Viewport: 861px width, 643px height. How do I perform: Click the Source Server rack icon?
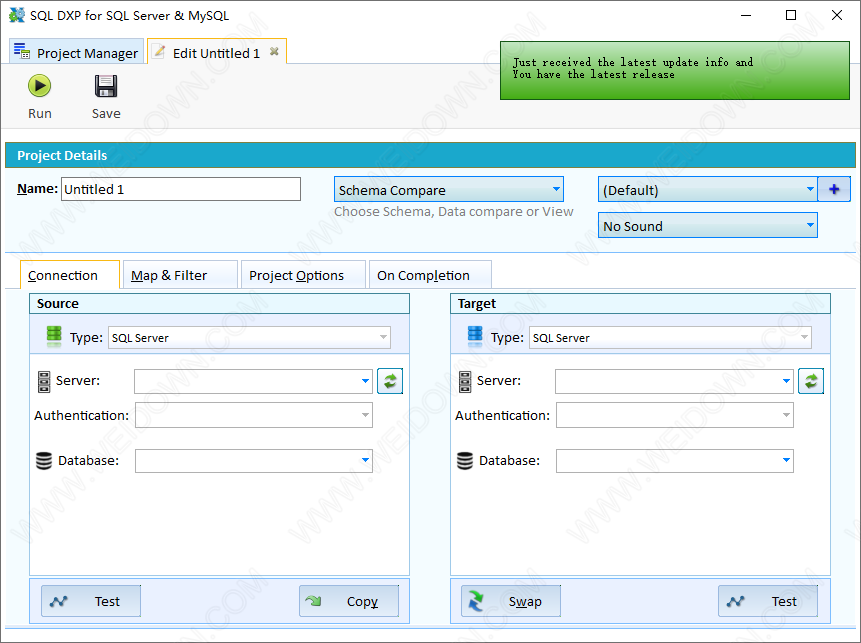coord(44,382)
